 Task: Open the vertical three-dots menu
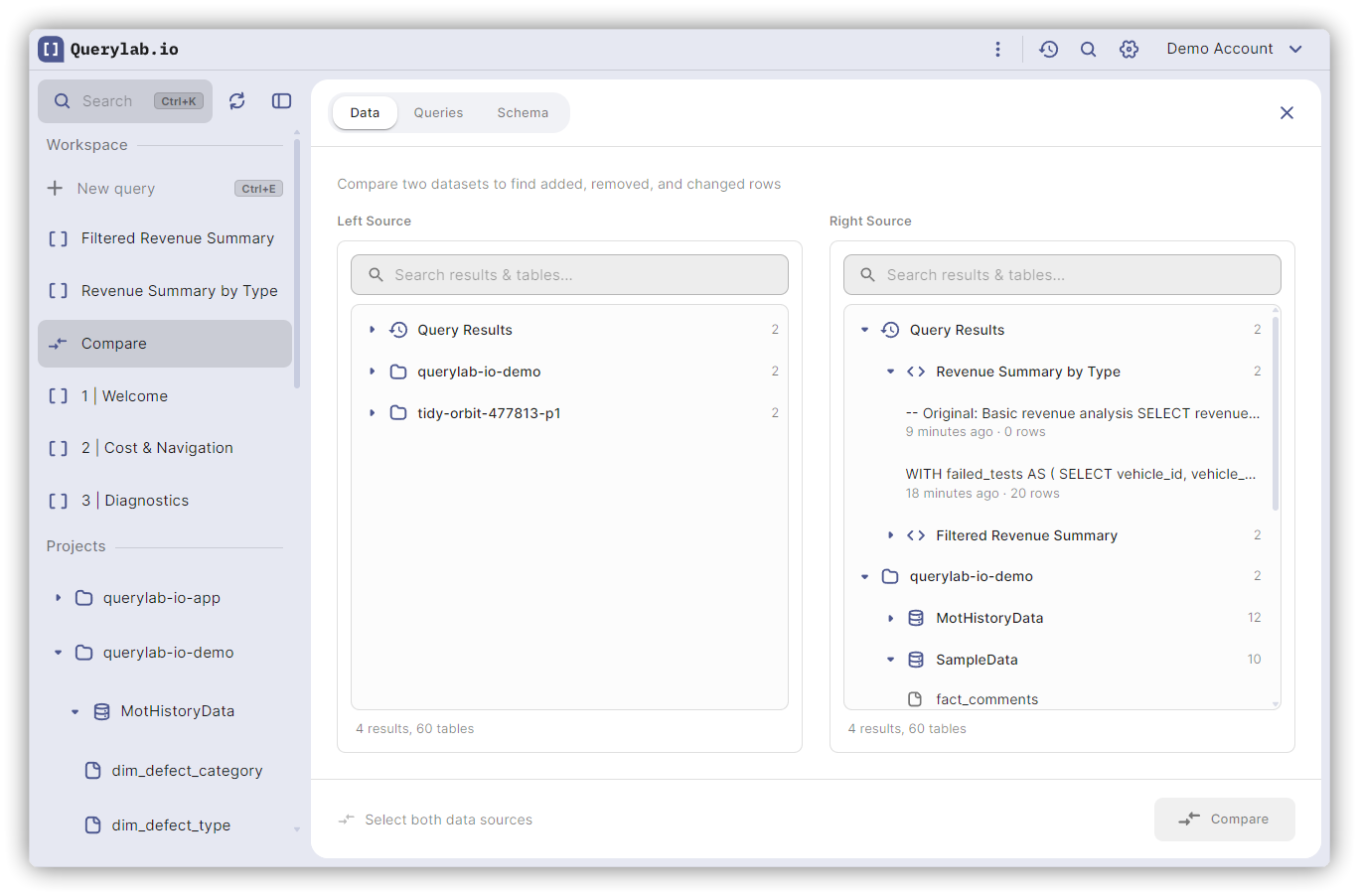pos(997,50)
